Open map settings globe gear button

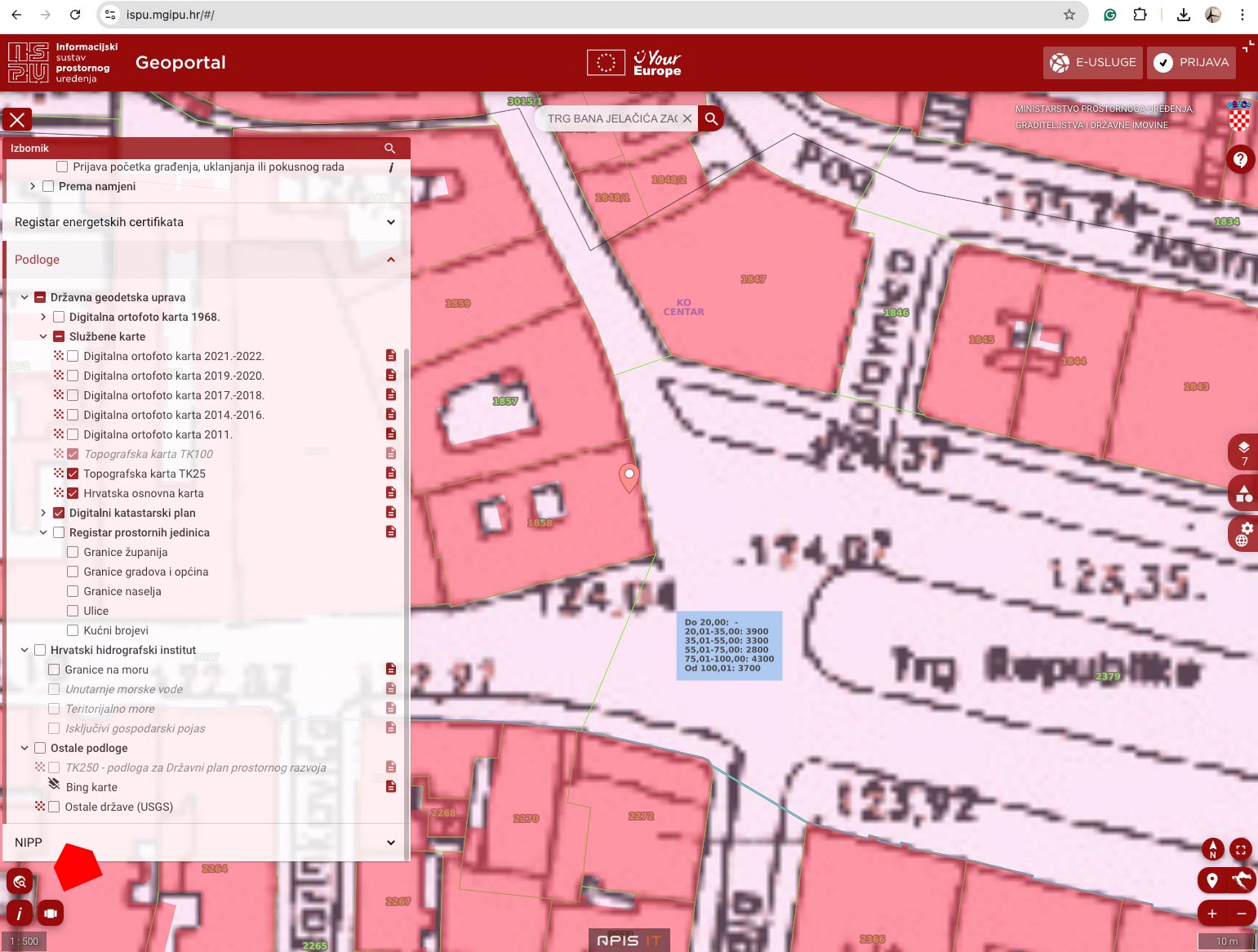(x=1243, y=534)
